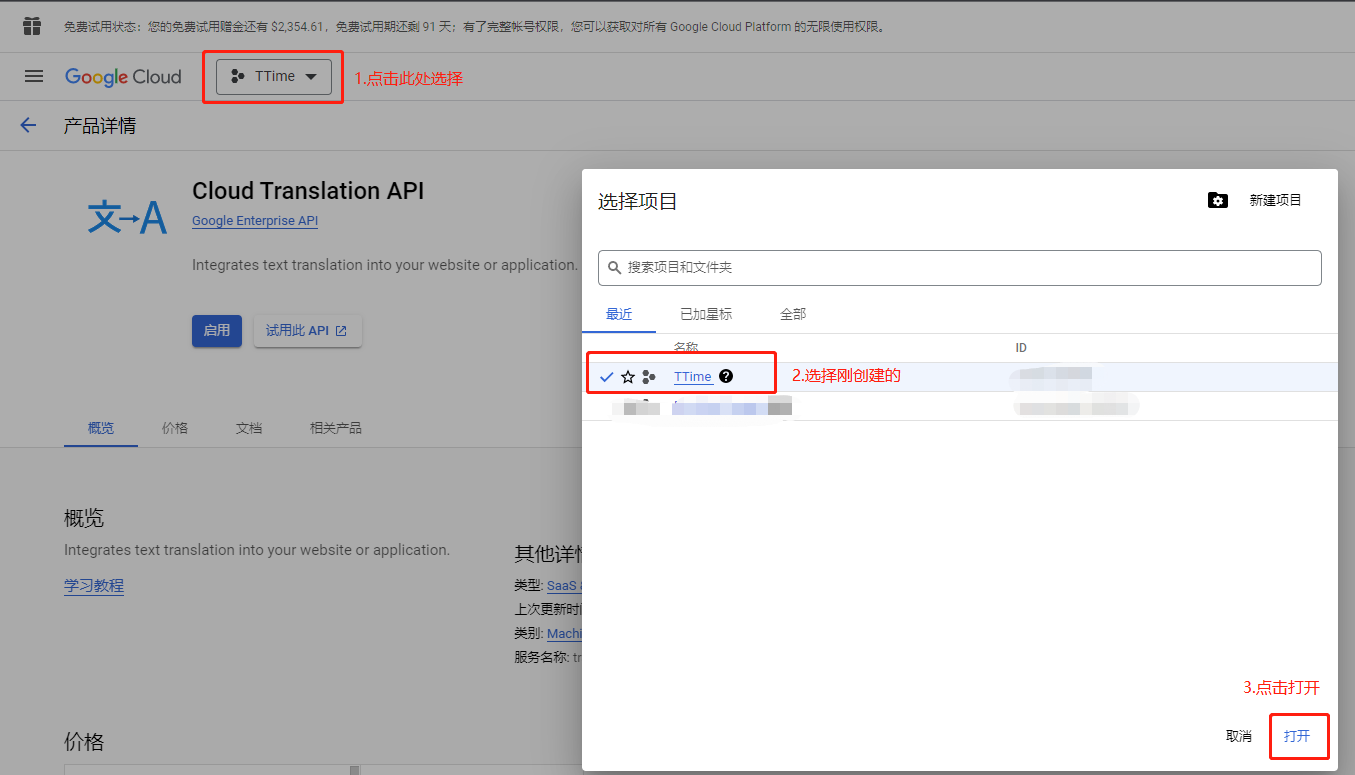Click the ID column header
This screenshot has height=775, width=1355.
click(1021, 348)
